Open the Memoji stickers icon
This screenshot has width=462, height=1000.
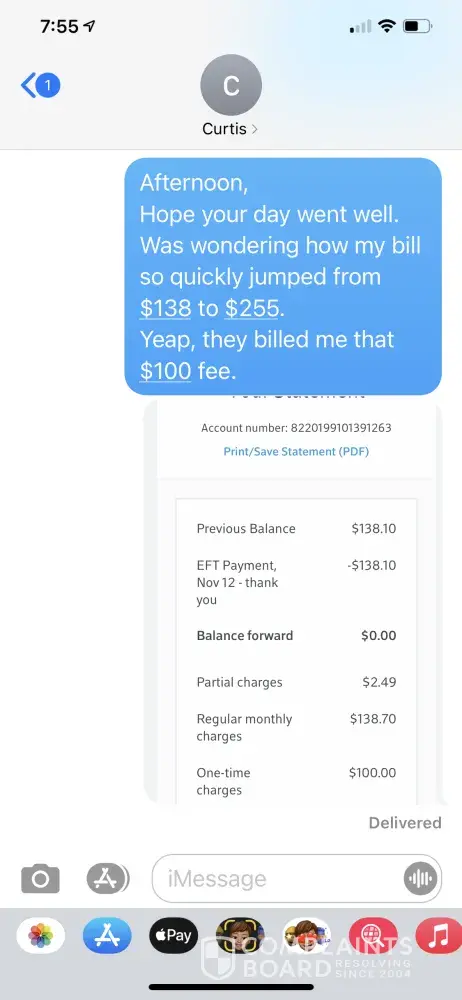[307, 936]
